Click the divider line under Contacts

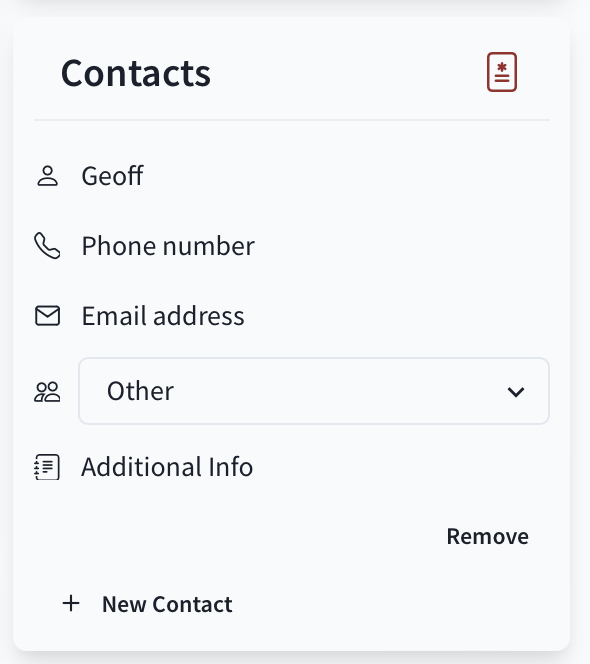pyautogui.click(x=292, y=120)
